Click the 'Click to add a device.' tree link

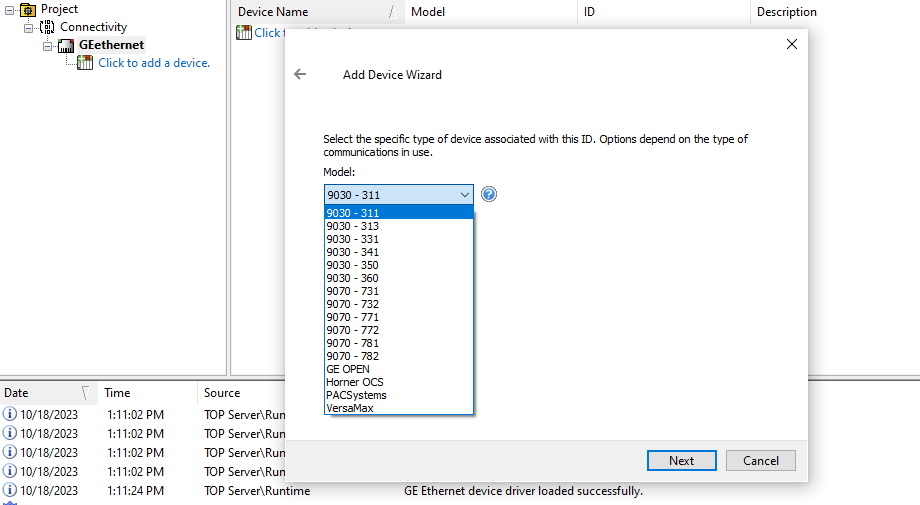click(154, 63)
